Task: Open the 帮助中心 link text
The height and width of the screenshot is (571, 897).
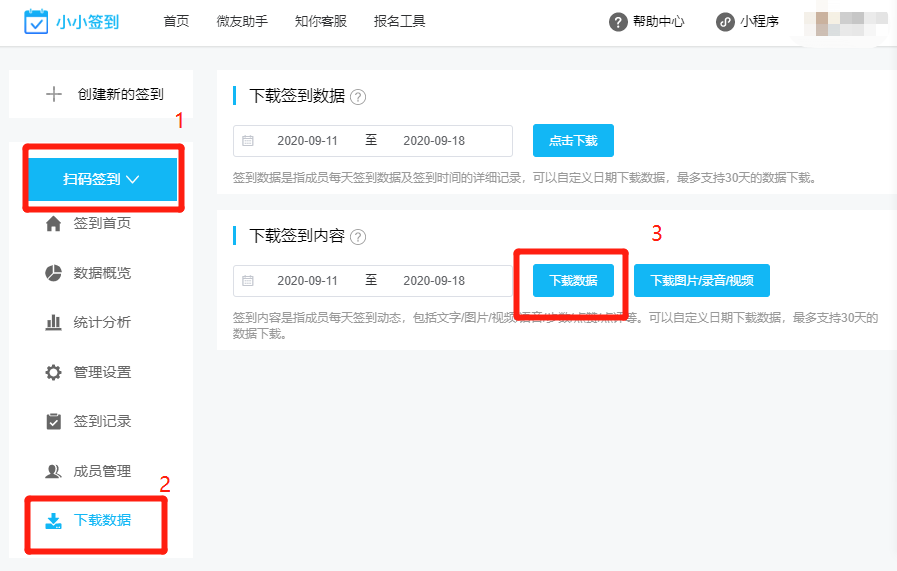Action: [658, 22]
